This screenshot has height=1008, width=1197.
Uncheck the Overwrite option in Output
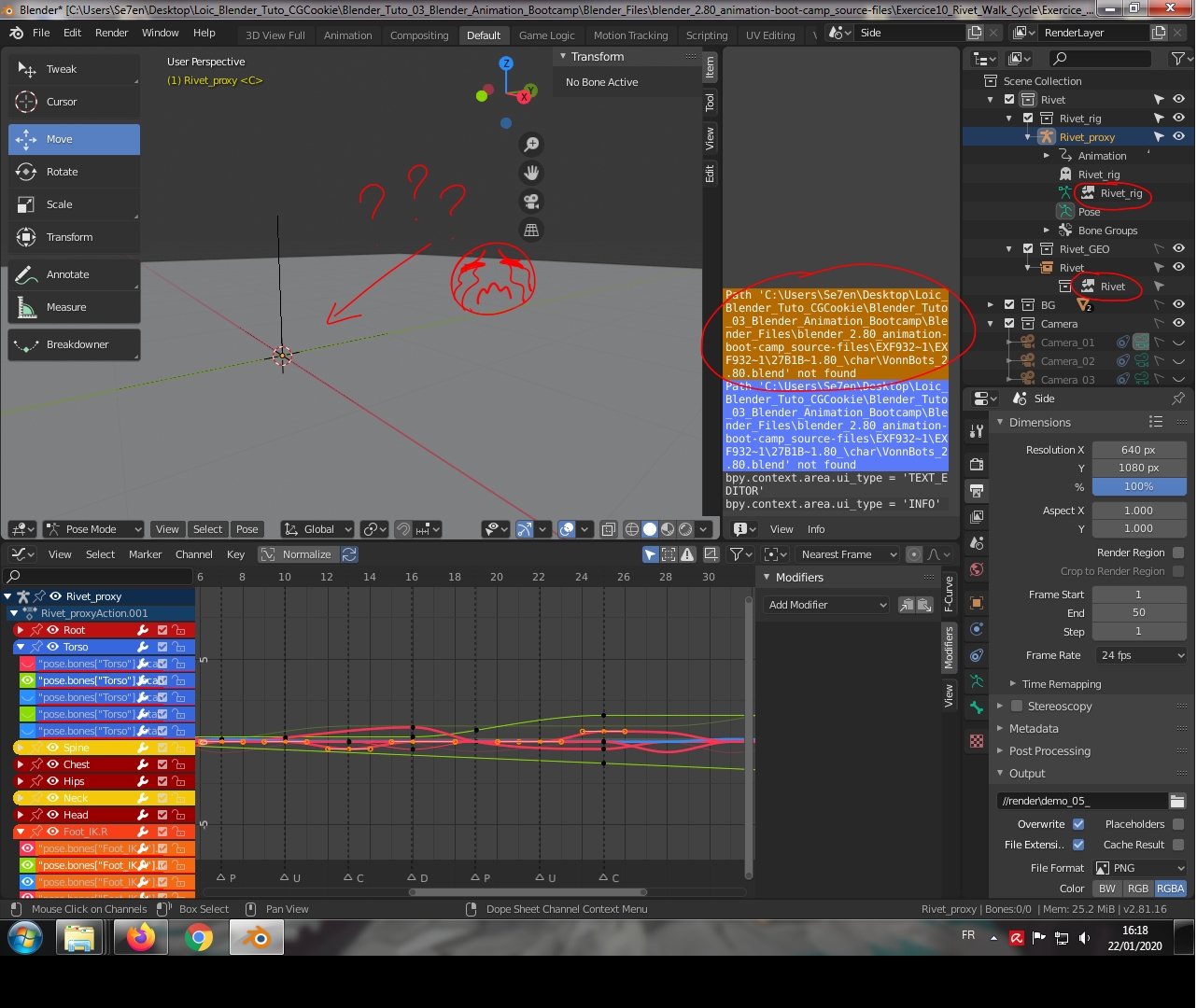tap(1078, 823)
